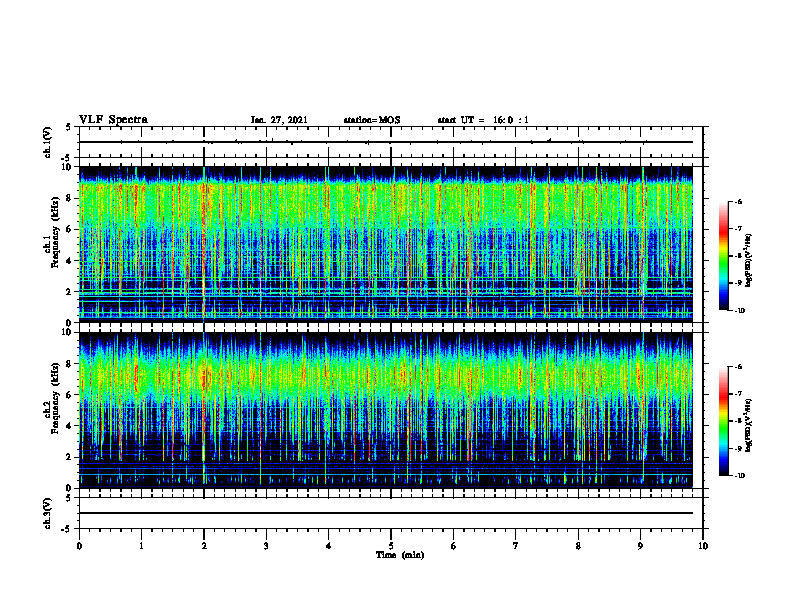Click "-9" label on ch.2 color scale
This screenshot has width=792, height=612.
pos(738,448)
